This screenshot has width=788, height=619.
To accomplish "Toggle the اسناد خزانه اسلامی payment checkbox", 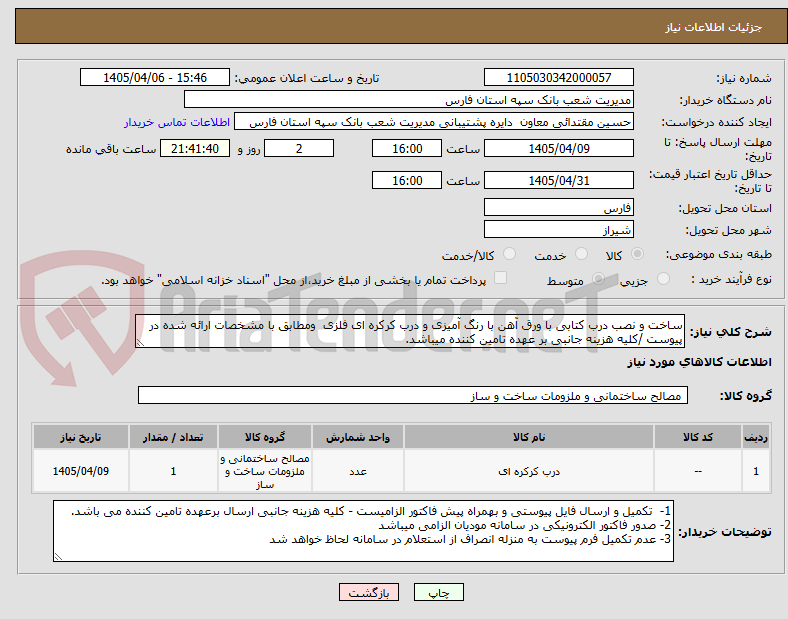I will point(500,278).
